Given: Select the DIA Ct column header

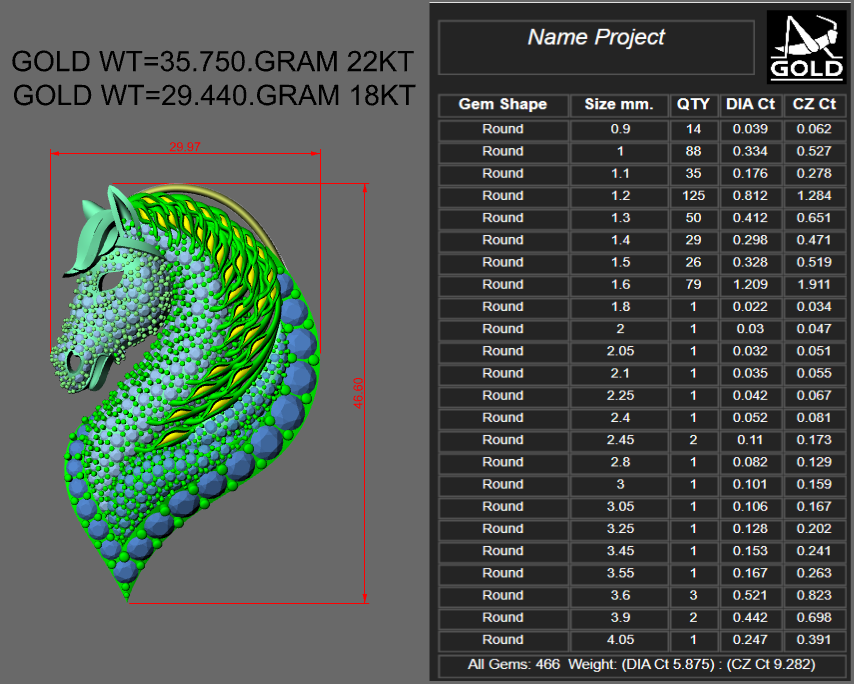Looking at the screenshot, I should 751,105.
